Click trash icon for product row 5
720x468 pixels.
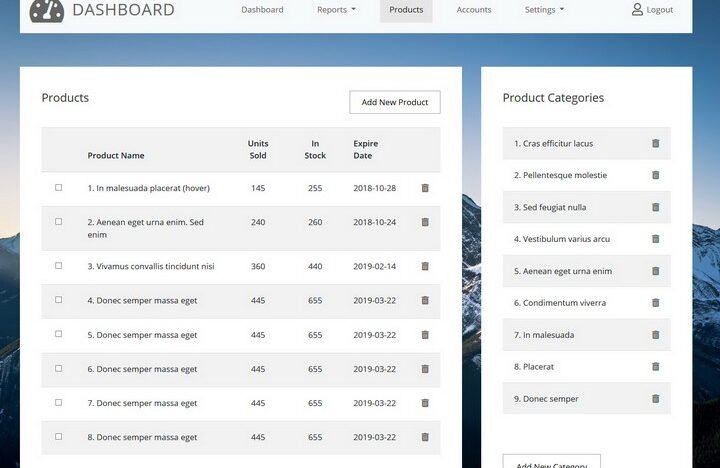tap(425, 335)
